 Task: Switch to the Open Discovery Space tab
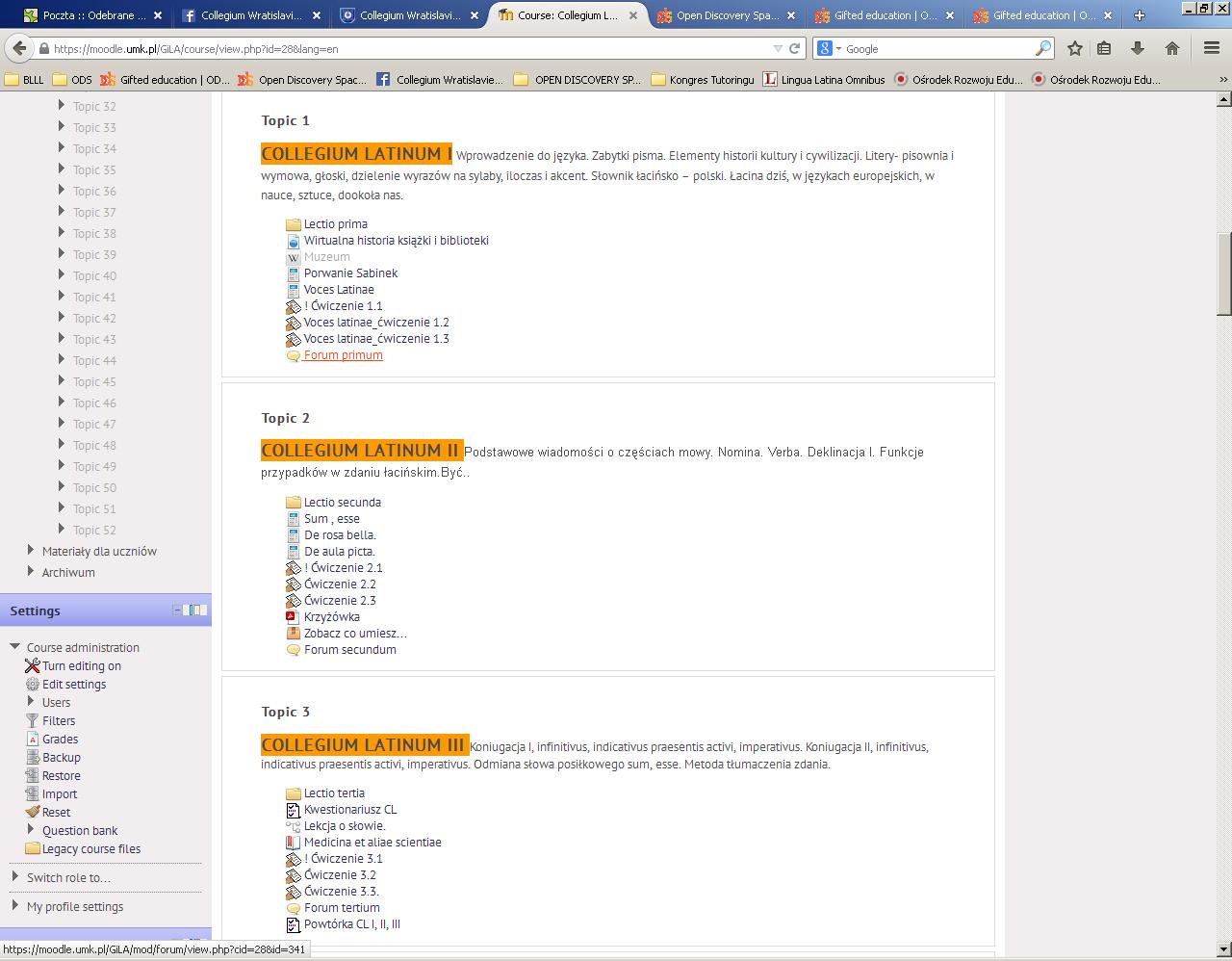pyautogui.click(x=727, y=15)
